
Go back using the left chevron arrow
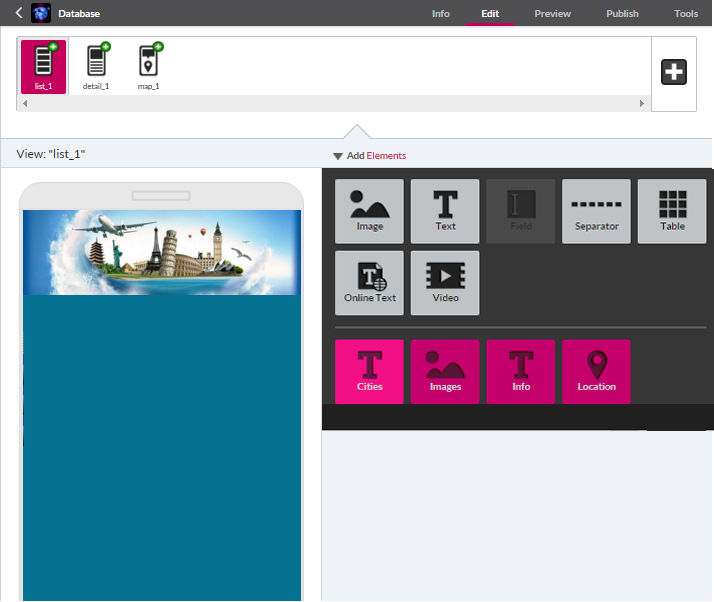pos(19,13)
